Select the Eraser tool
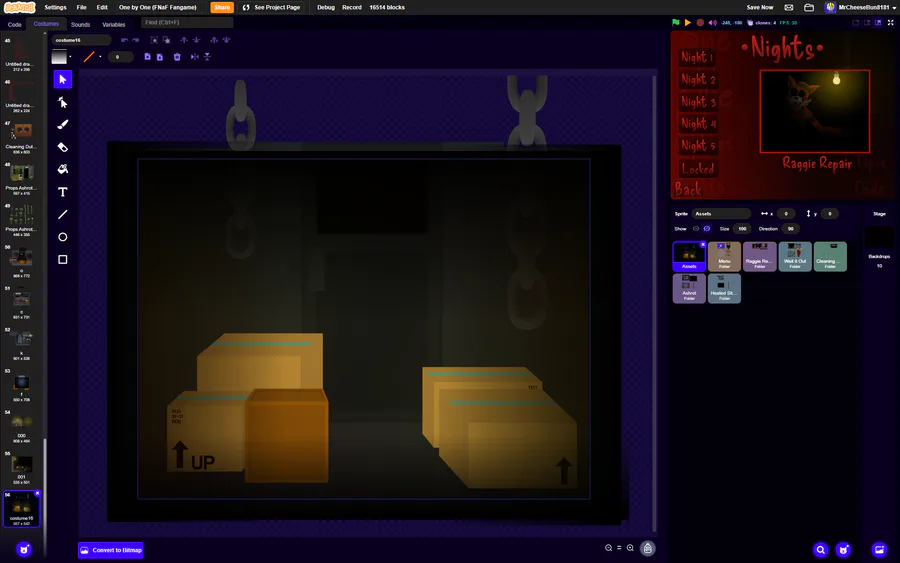 coord(63,147)
